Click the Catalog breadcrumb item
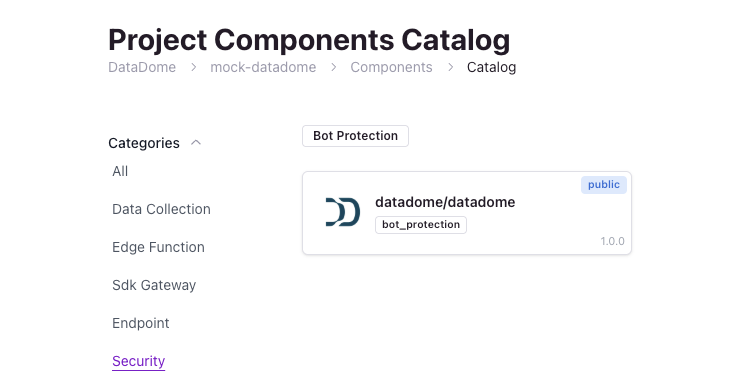 492,67
